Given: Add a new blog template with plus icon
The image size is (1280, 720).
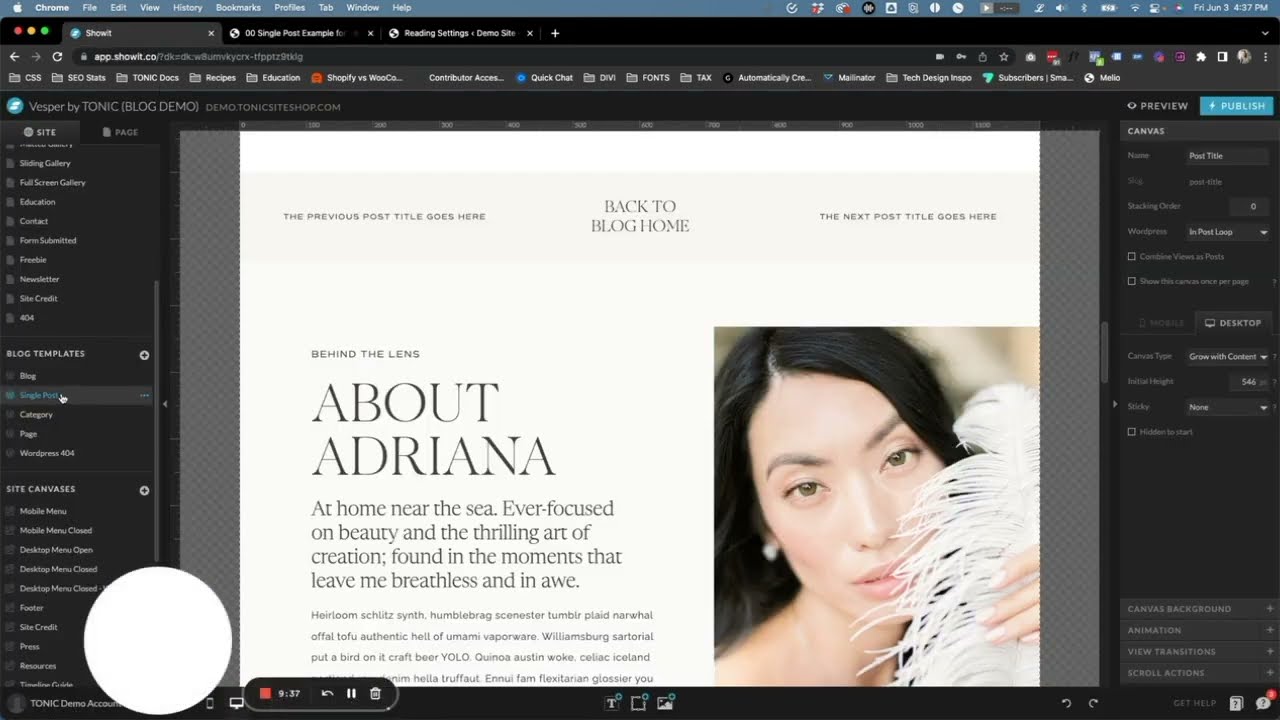Looking at the screenshot, I should [x=144, y=355].
